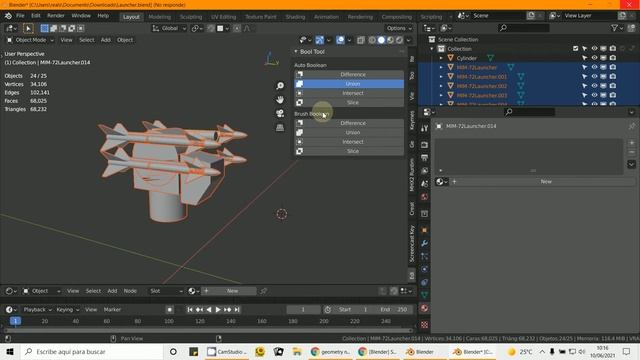Remove material slot with minus icon
Screen dimensions: 640x360
[631, 152]
